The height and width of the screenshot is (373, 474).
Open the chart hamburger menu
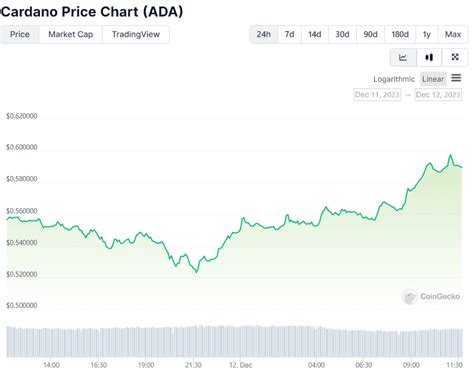(x=456, y=78)
